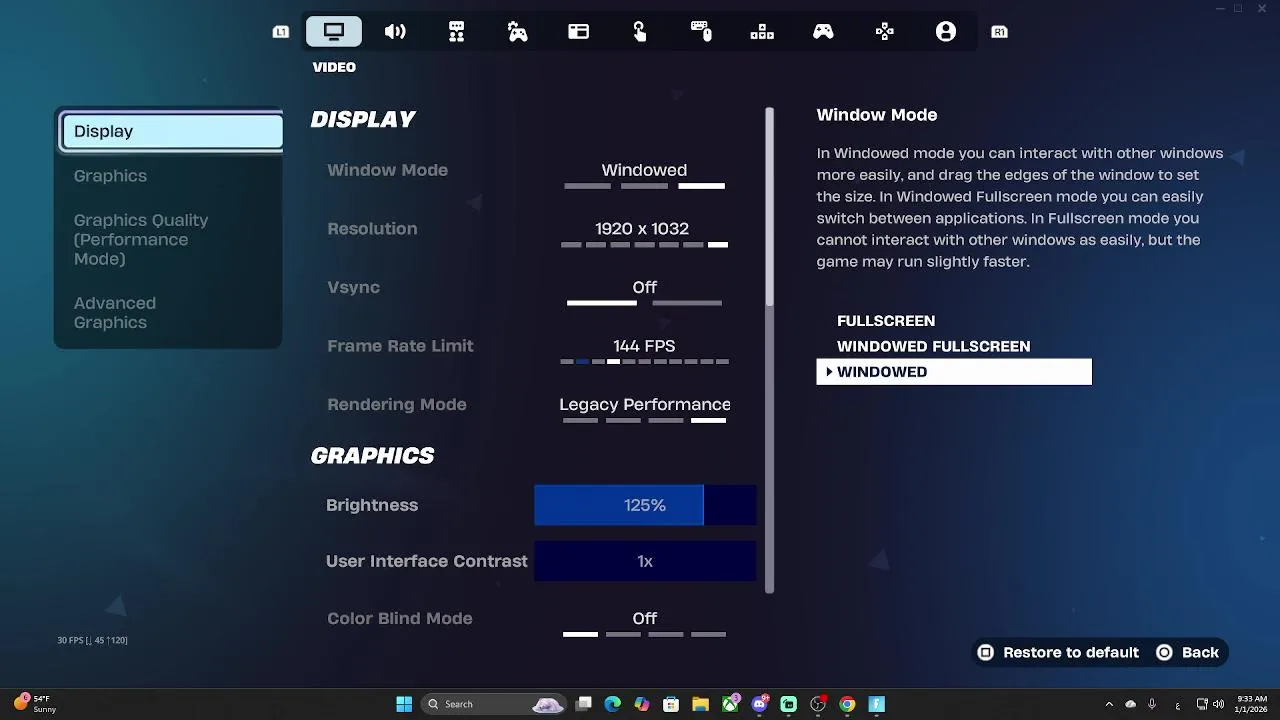Image resolution: width=1280 pixels, height=720 pixels.
Task: Open the weather widget showing 54°F Sunny
Action: [36, 704]
